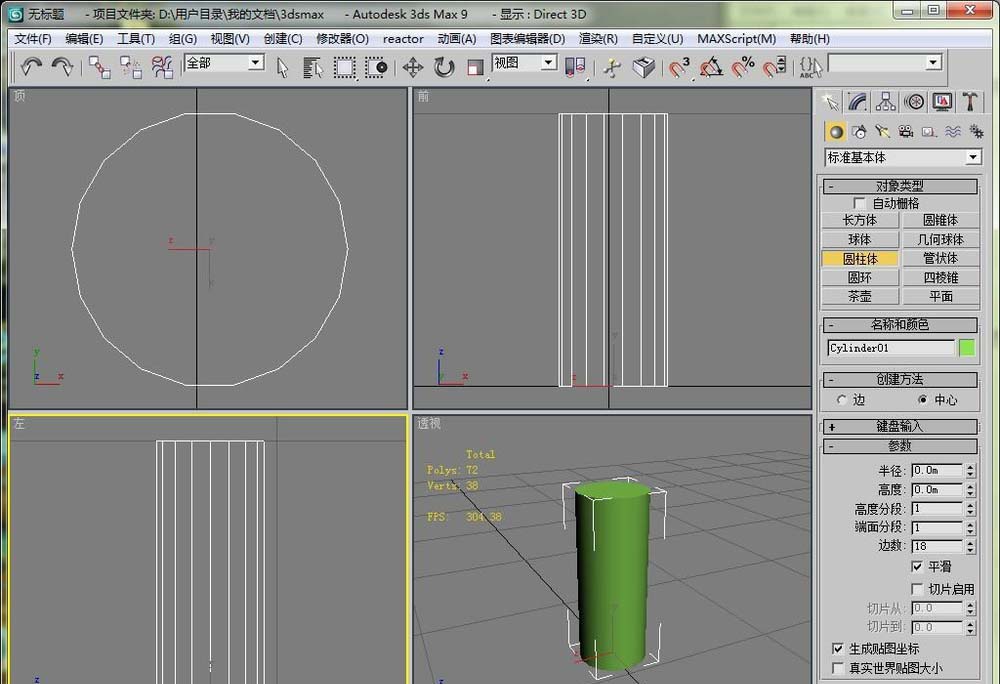Viewport: 1000px width, 684px height.
Task: Expand the 键盘输入 rollout
Action: pyautogui.click(x=899, y=426)
